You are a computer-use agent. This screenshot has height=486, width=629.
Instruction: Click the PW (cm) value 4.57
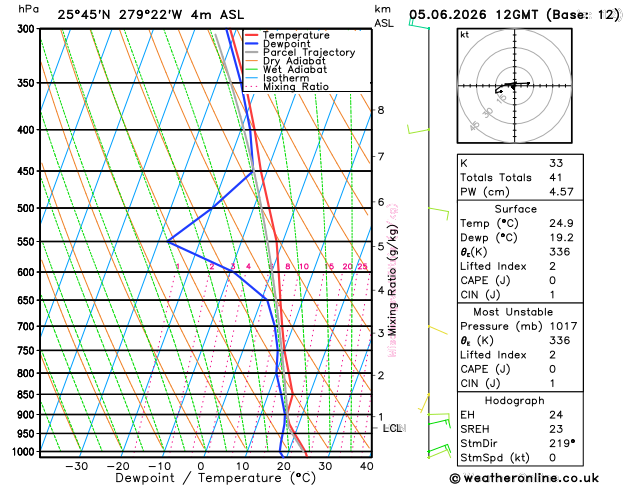click(x=561, y=192)
